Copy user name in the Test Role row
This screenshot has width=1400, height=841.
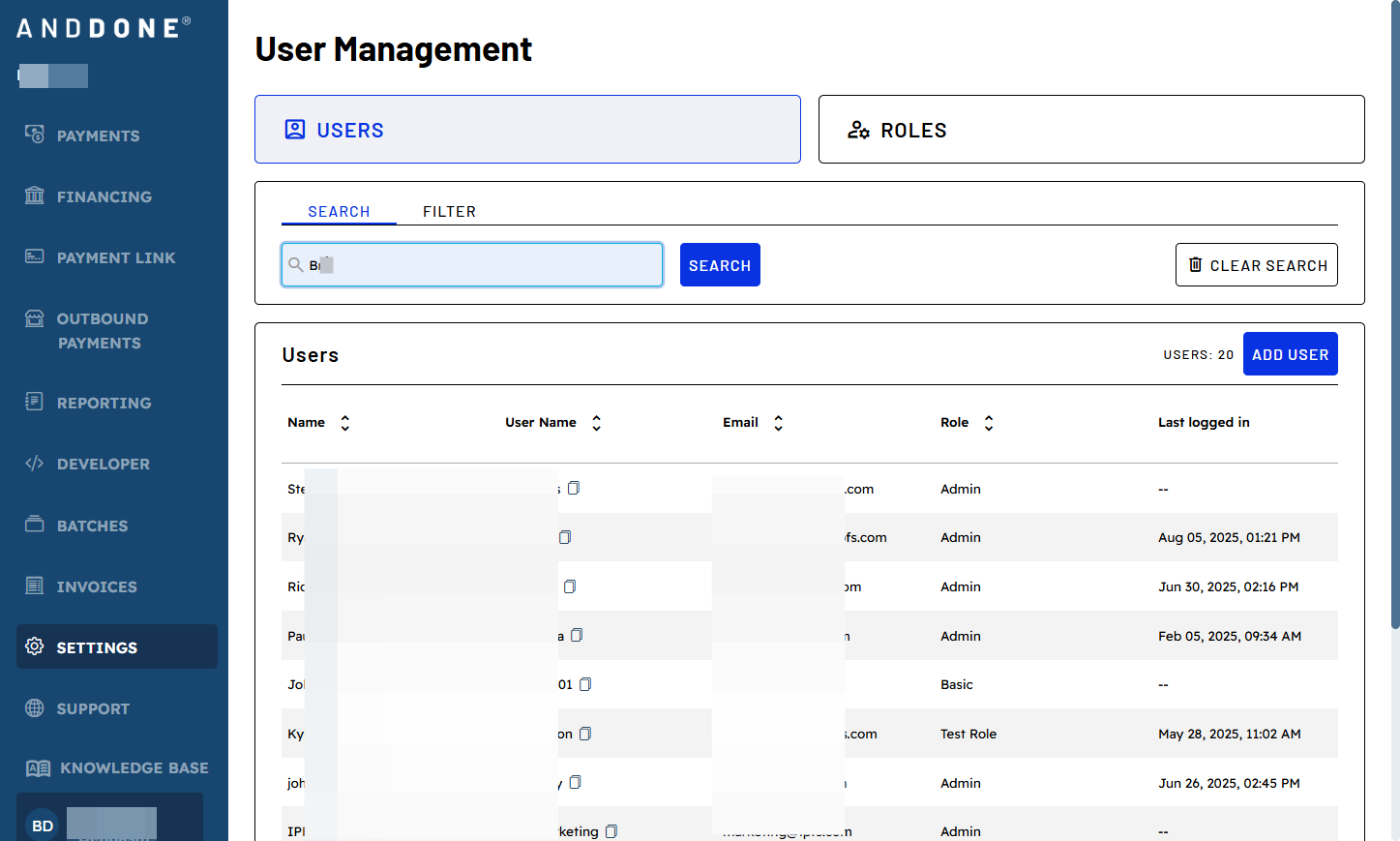(x=585, y=734)
